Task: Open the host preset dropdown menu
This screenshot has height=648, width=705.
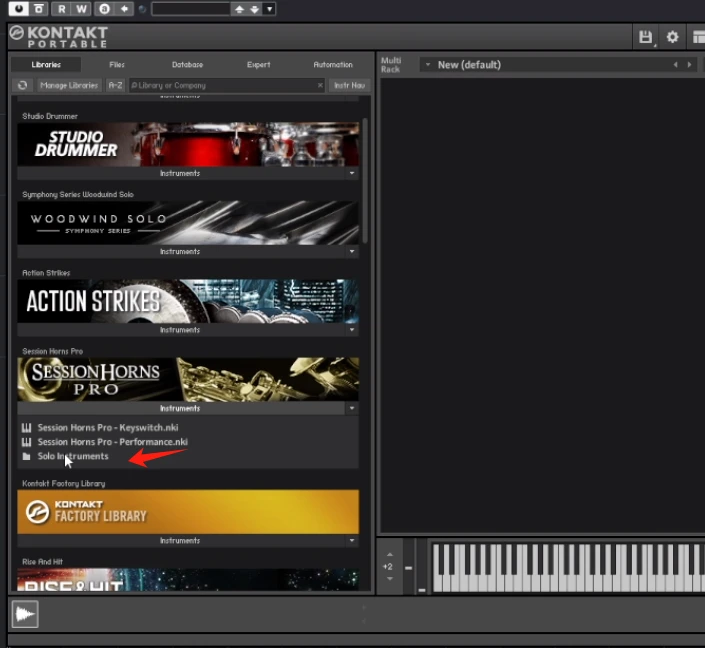Action: 269,9
